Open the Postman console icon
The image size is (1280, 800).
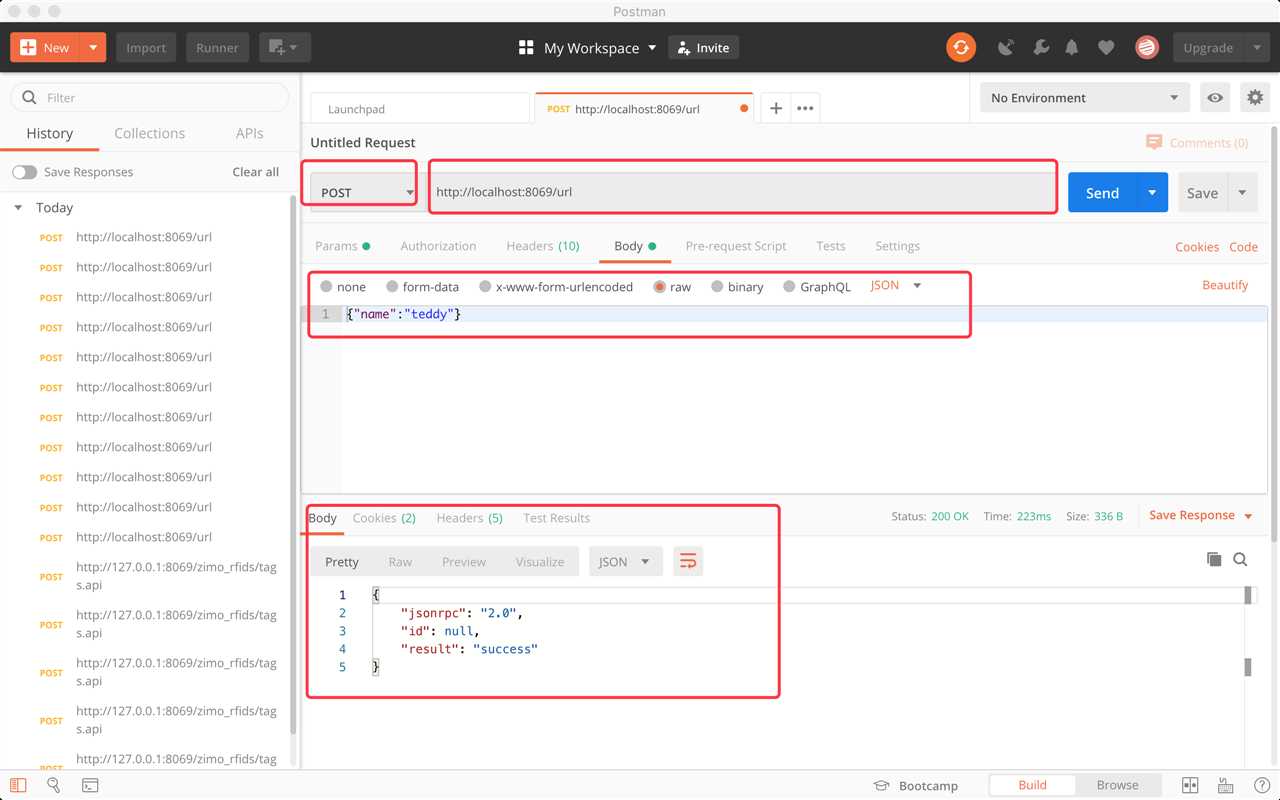(90, 786)
